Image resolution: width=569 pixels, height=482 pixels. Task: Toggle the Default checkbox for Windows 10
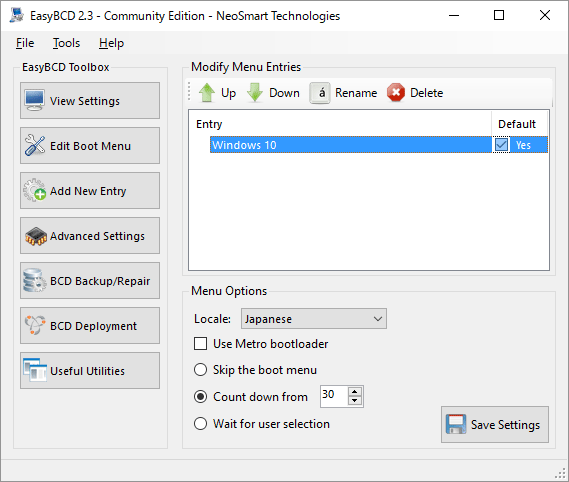tap(501, 145)
